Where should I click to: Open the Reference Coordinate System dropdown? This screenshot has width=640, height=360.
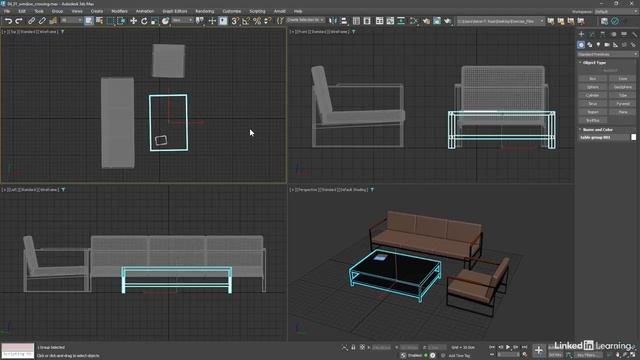[x=182, y=20]
